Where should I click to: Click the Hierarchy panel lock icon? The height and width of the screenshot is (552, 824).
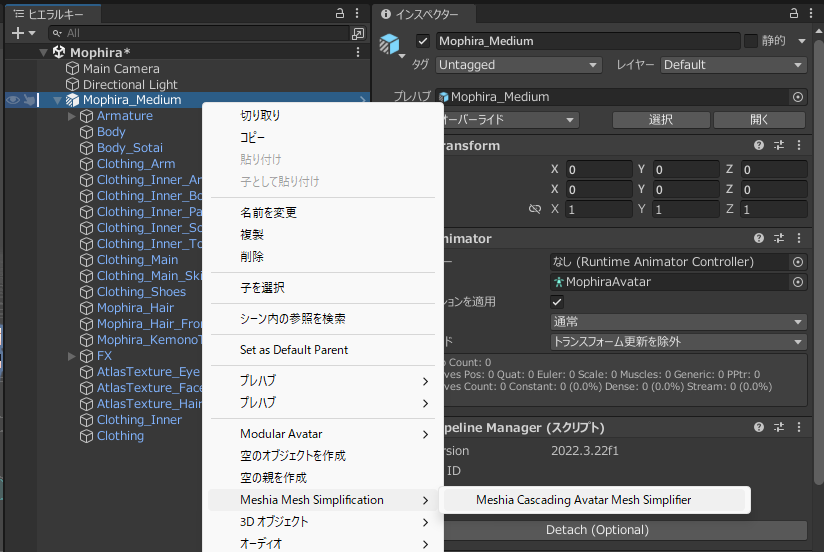tap(340, 13)
